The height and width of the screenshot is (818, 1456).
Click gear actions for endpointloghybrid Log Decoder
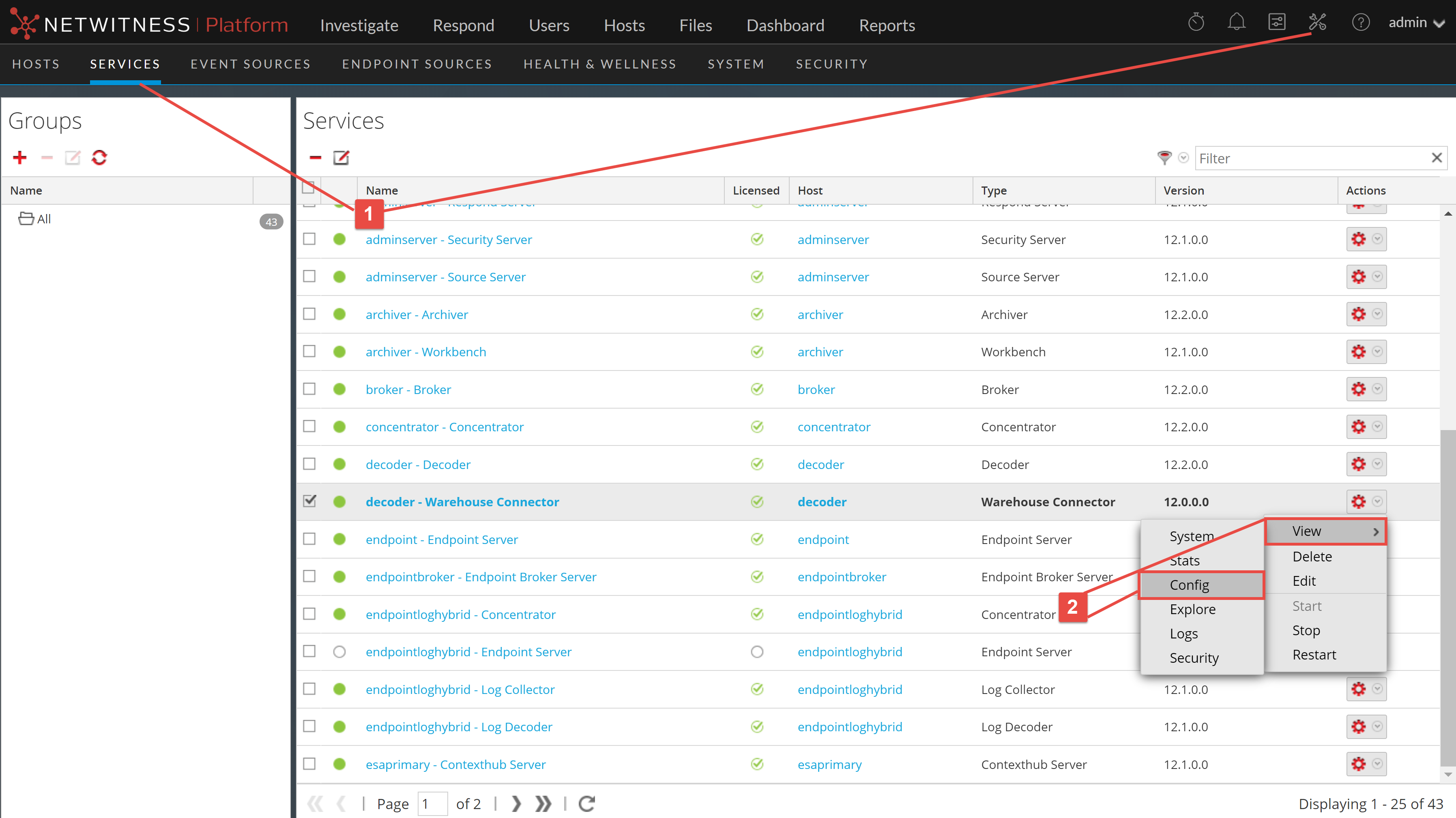pyautogui.click(x=1358, y=726)
